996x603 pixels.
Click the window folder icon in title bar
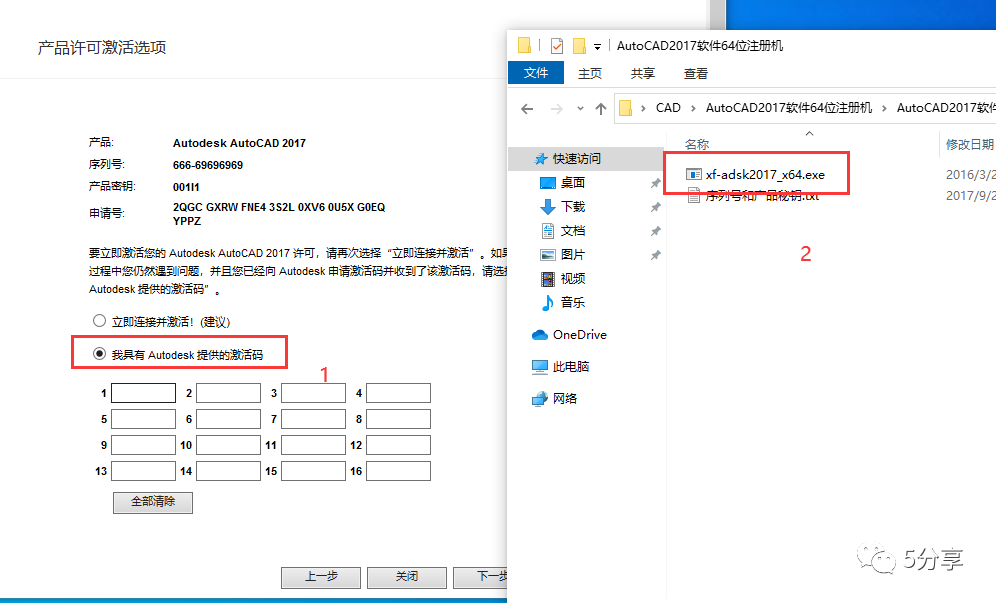click(x=524, y=45)
